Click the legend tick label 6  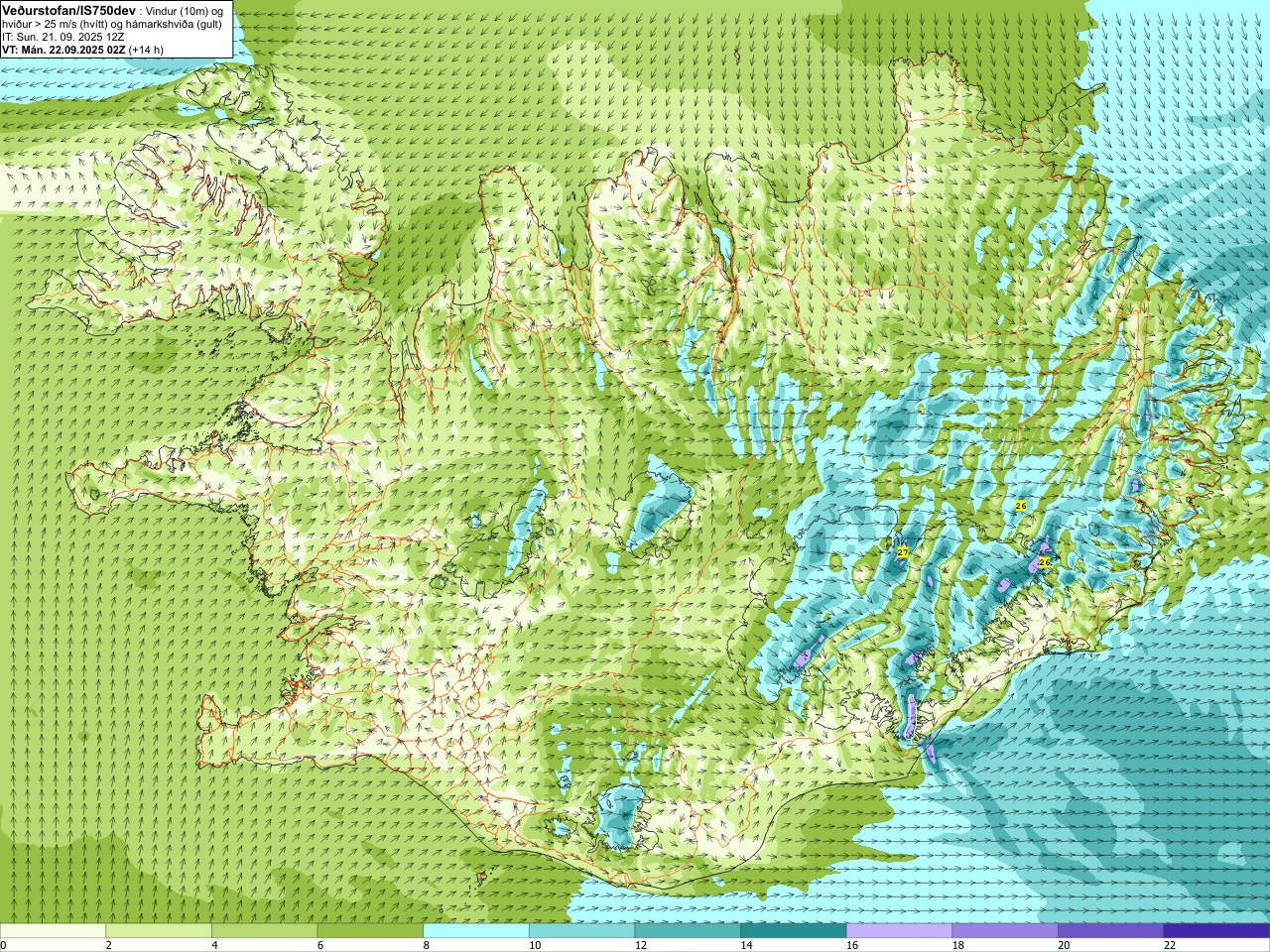click(320, 945)
